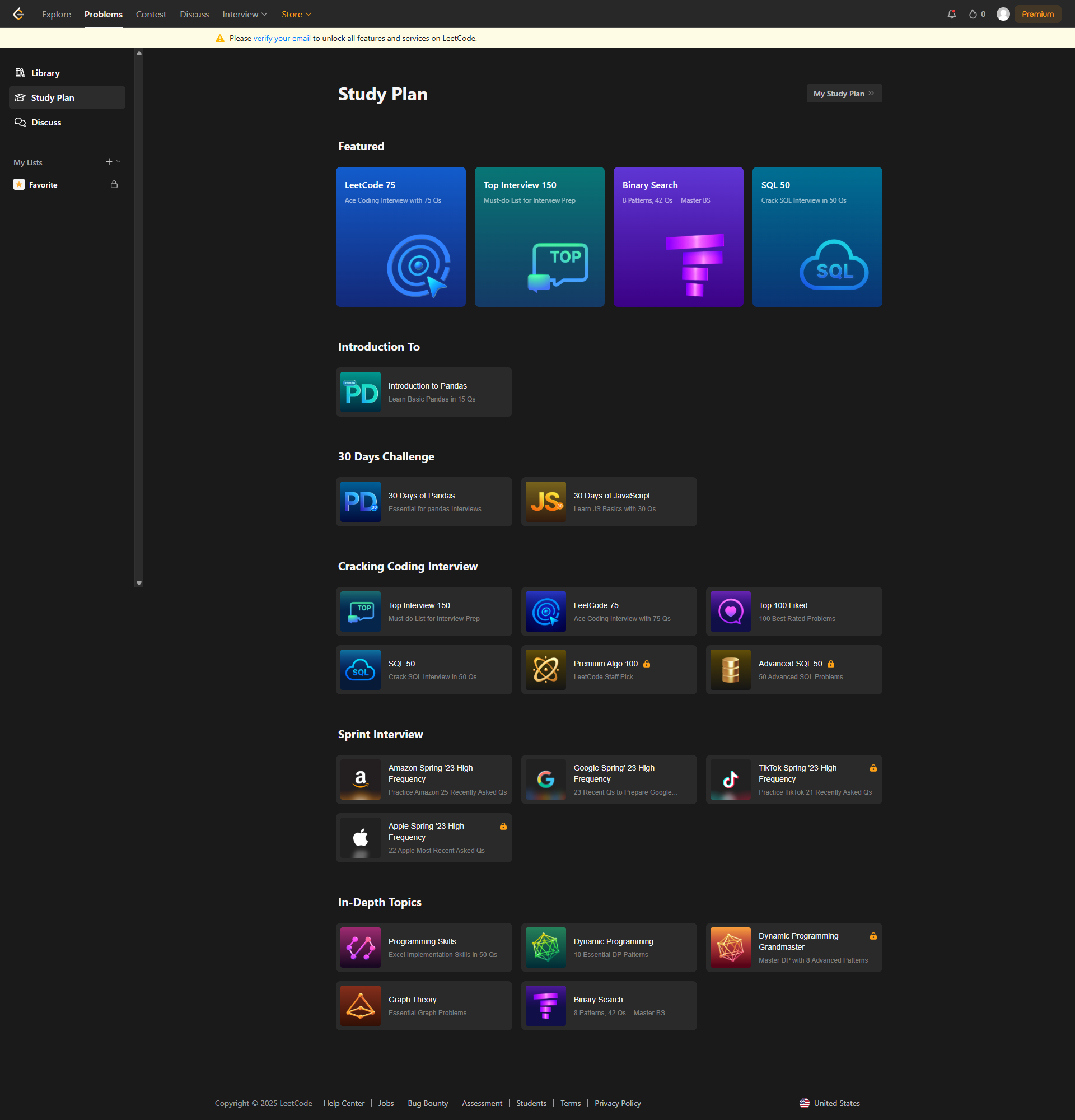Open the Discuss top nav item
1075x1120 pixels.
click(x=194, y=15)
